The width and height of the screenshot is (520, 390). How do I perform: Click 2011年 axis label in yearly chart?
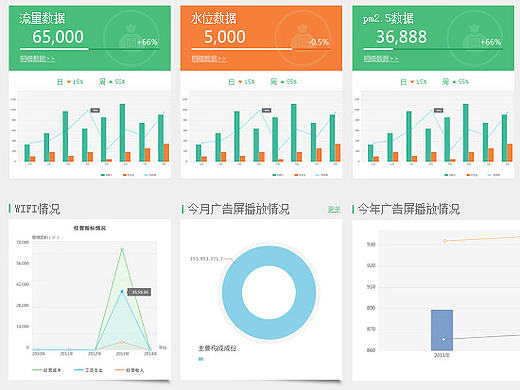pos(442,355)
